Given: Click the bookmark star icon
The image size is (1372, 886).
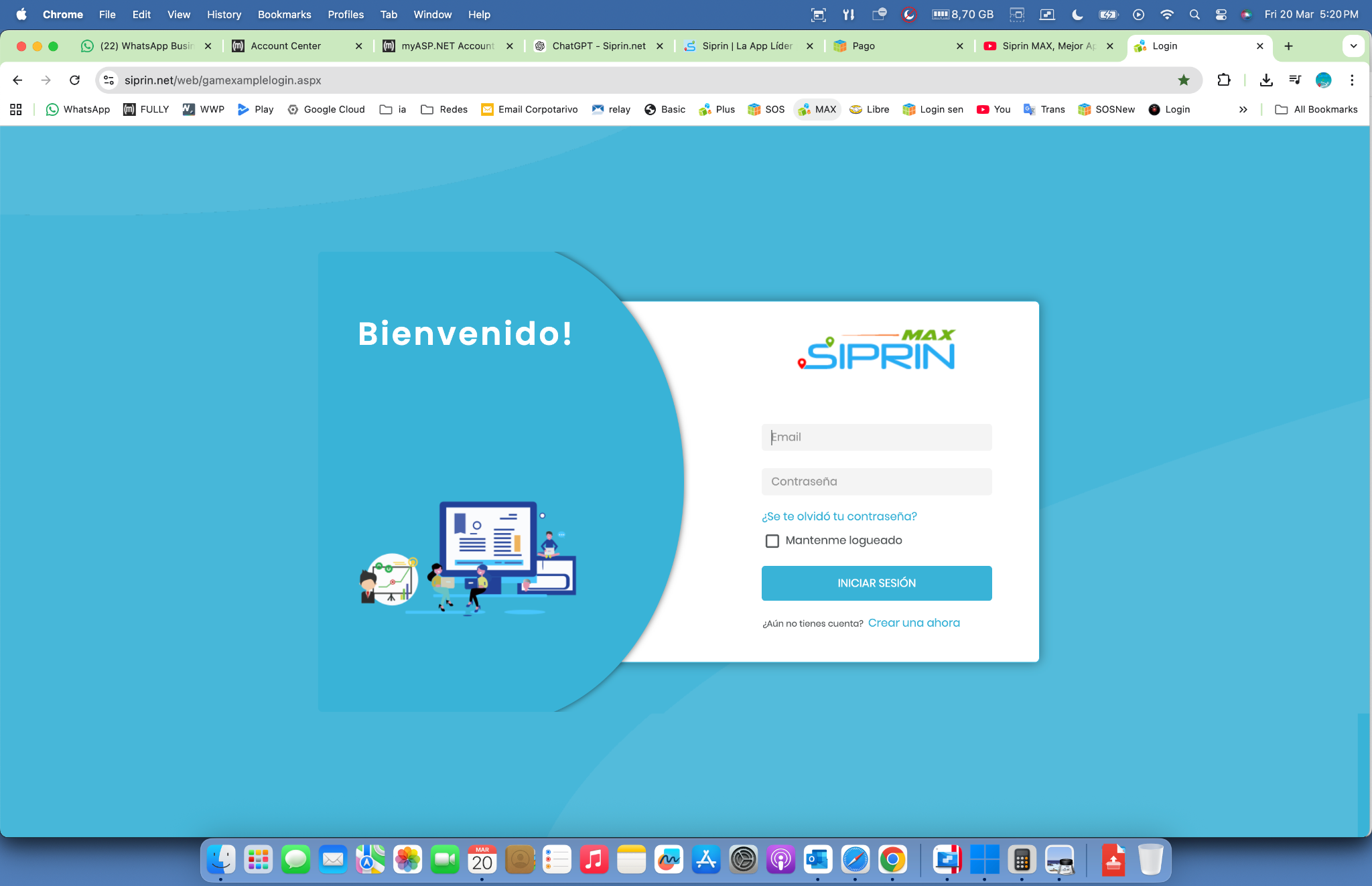Looking at the screenshot, I should [1184, 80].
